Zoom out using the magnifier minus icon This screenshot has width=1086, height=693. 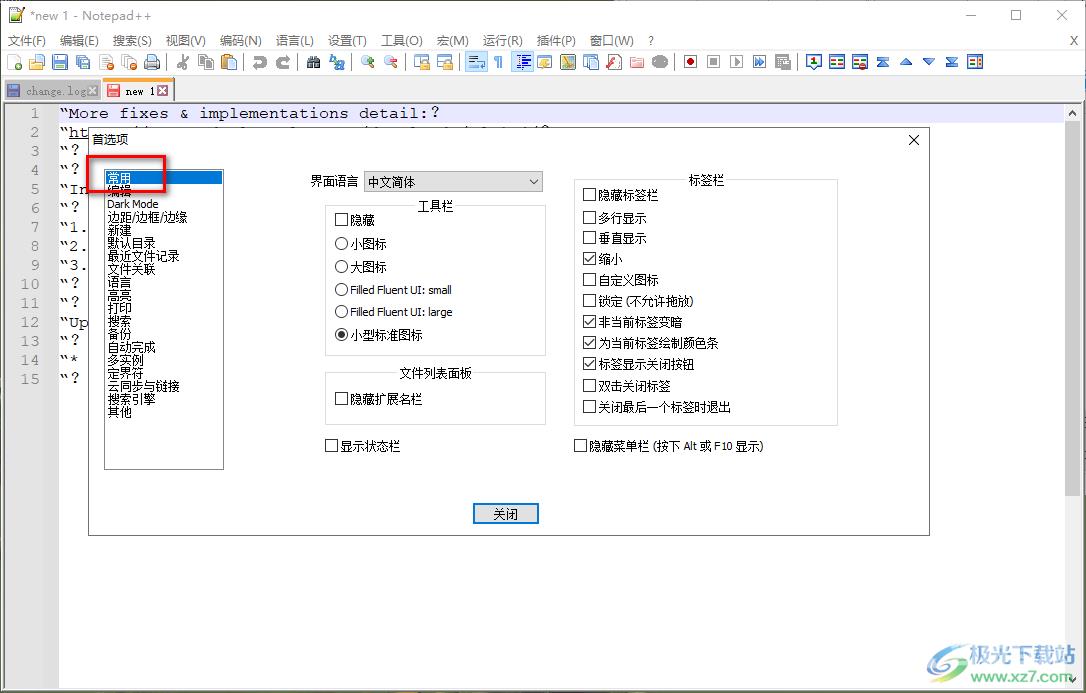(391, 62)
